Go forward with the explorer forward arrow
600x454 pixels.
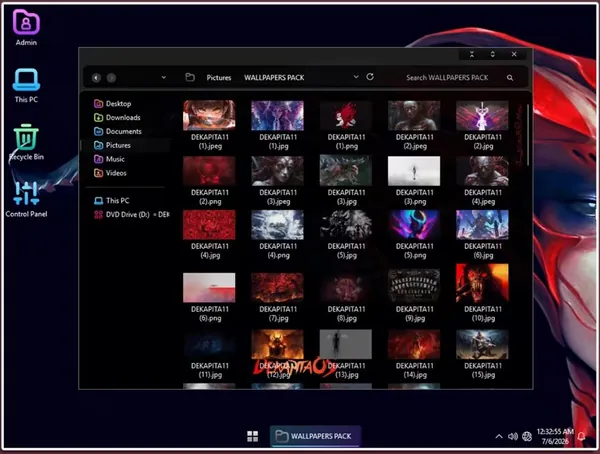tap(111, 78)
